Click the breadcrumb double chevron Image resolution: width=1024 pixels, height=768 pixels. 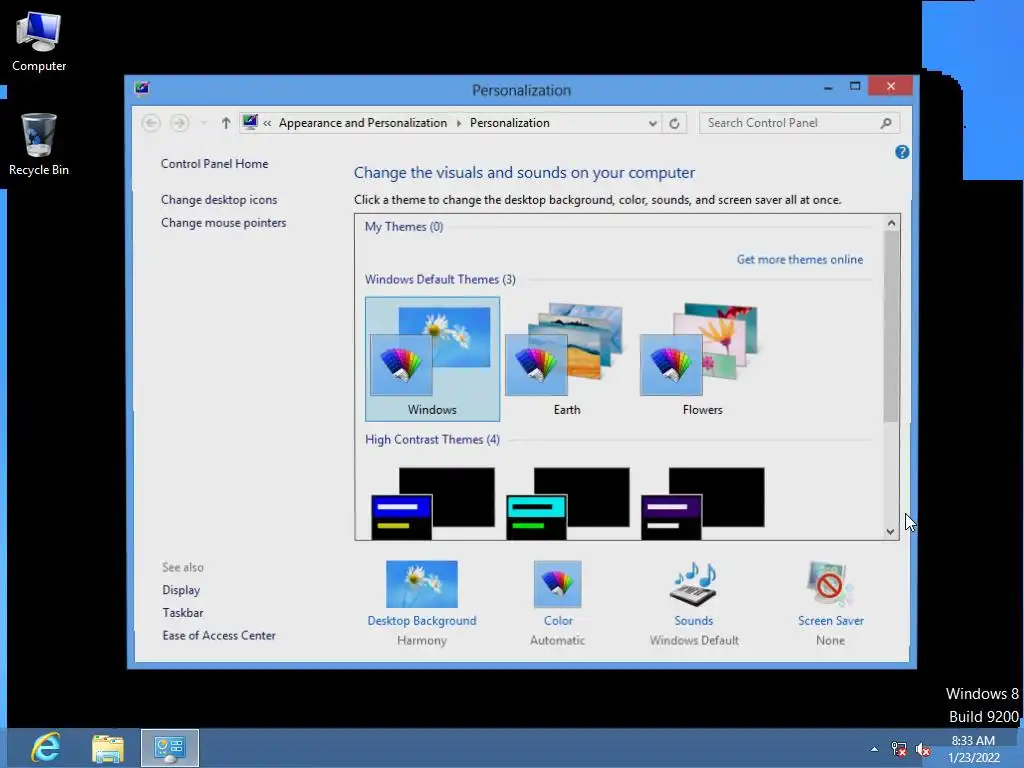(x=267, y=123)
